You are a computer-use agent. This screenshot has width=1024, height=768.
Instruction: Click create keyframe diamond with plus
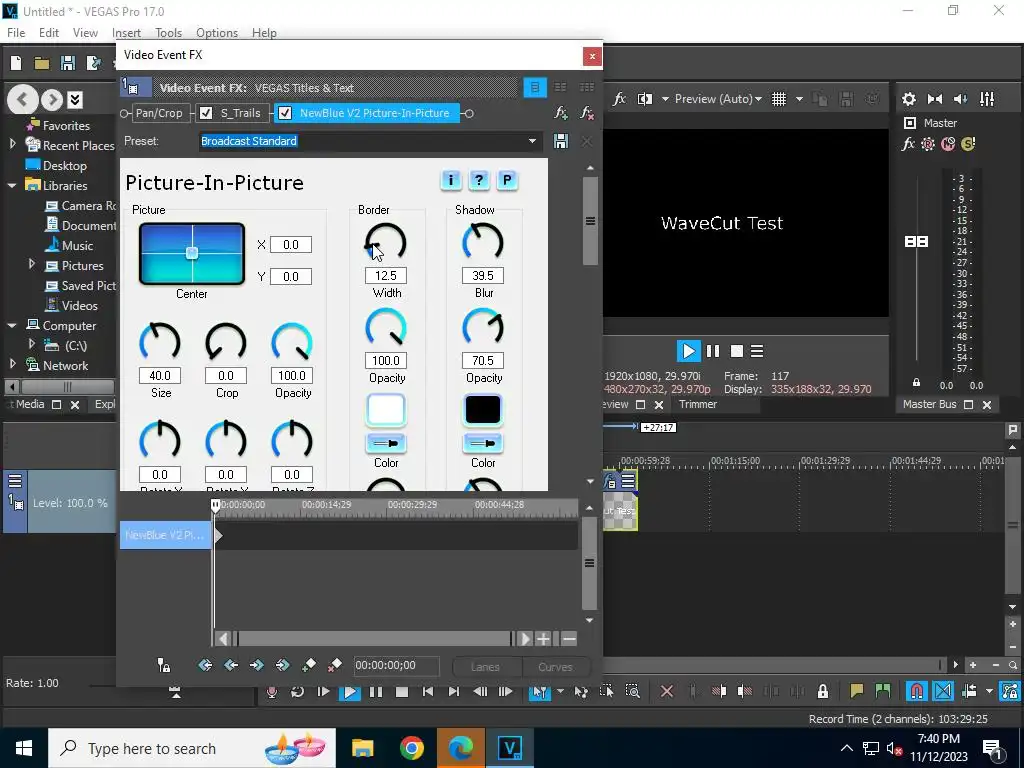[x=308, y=665]
